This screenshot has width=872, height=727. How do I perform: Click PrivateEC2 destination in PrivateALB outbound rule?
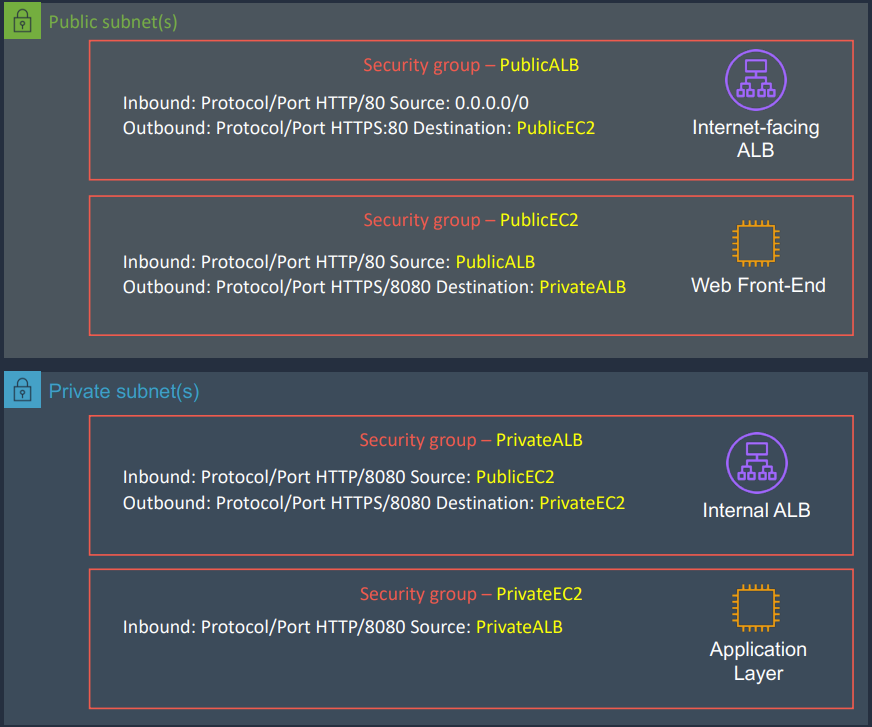(582, 503)
